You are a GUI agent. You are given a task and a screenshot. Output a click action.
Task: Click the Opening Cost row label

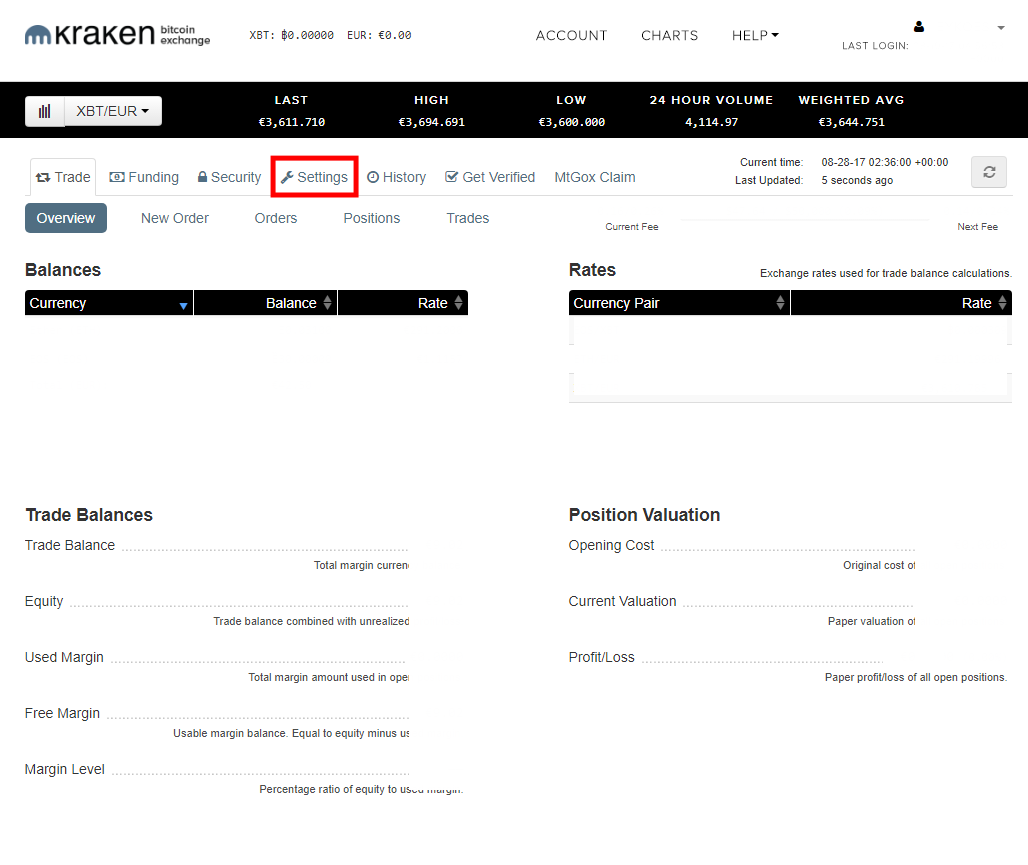611,546
